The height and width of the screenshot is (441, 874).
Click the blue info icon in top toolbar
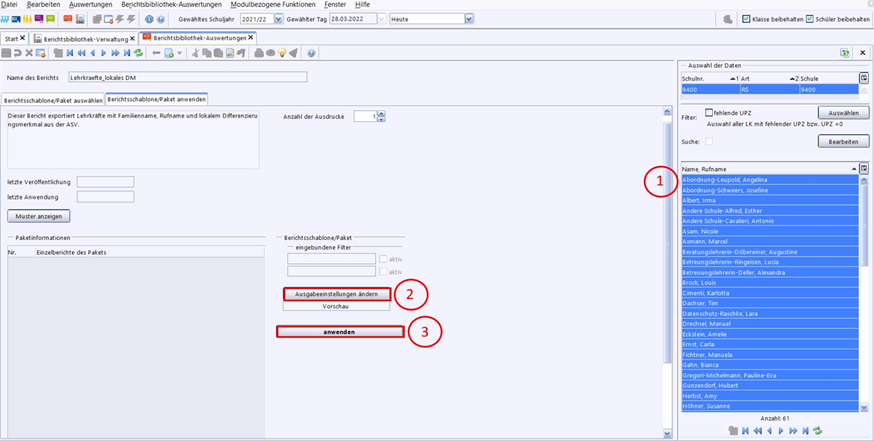click(149, 19)
